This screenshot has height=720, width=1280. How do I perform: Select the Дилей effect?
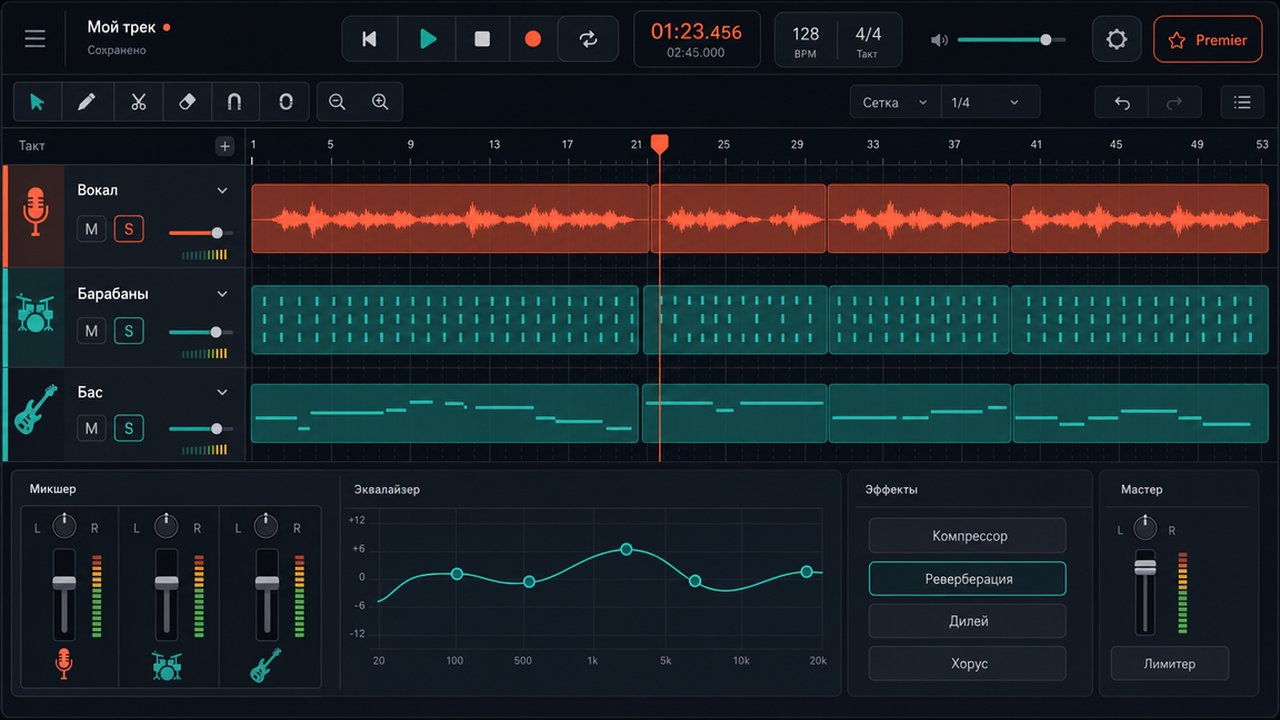(x=968, y=621)
